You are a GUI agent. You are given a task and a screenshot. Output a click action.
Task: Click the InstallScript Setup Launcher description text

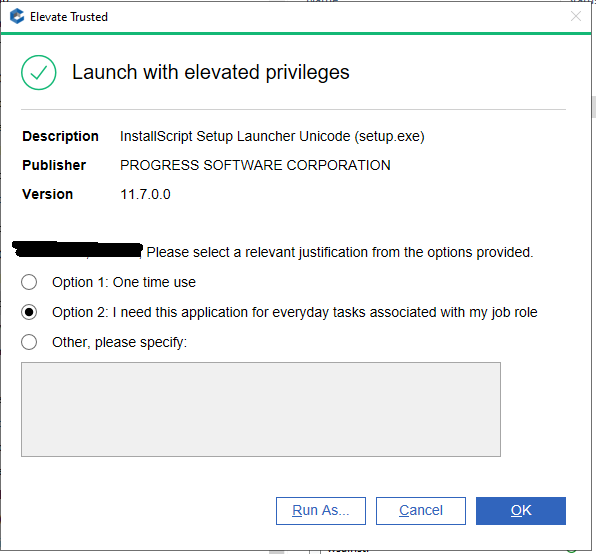272,136
